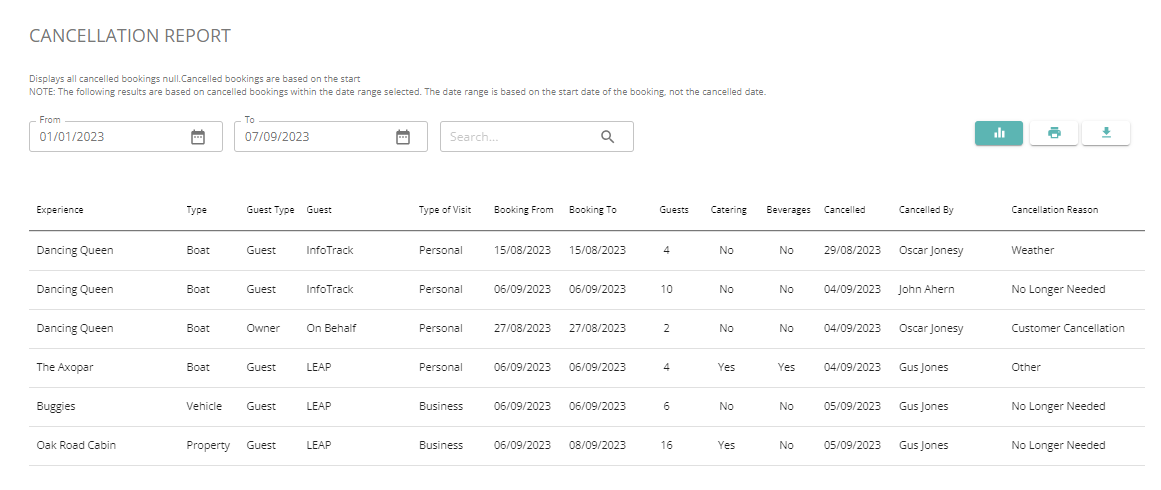
Task: Download the cancellation report
Action: (1106, 133)
